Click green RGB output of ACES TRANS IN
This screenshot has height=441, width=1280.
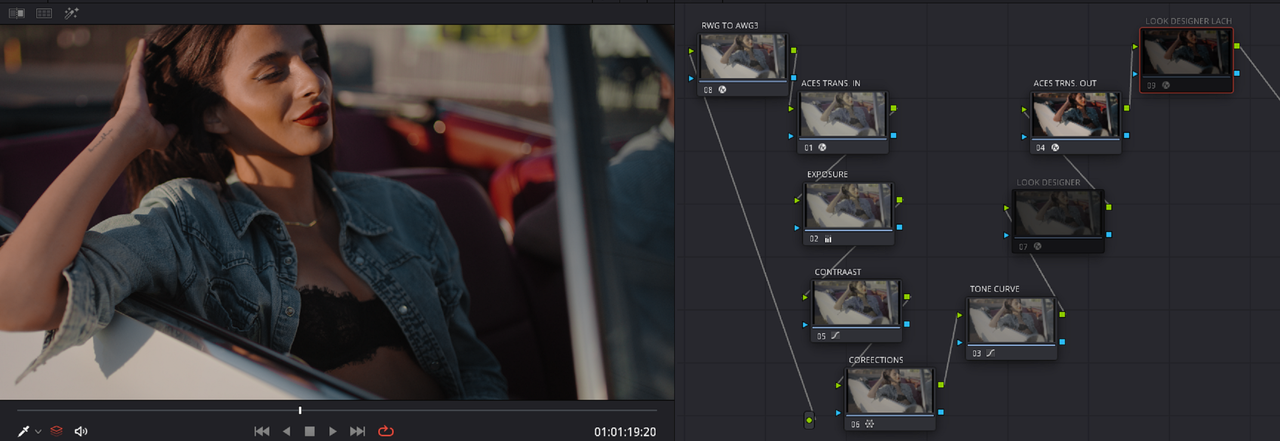point(893,108)
